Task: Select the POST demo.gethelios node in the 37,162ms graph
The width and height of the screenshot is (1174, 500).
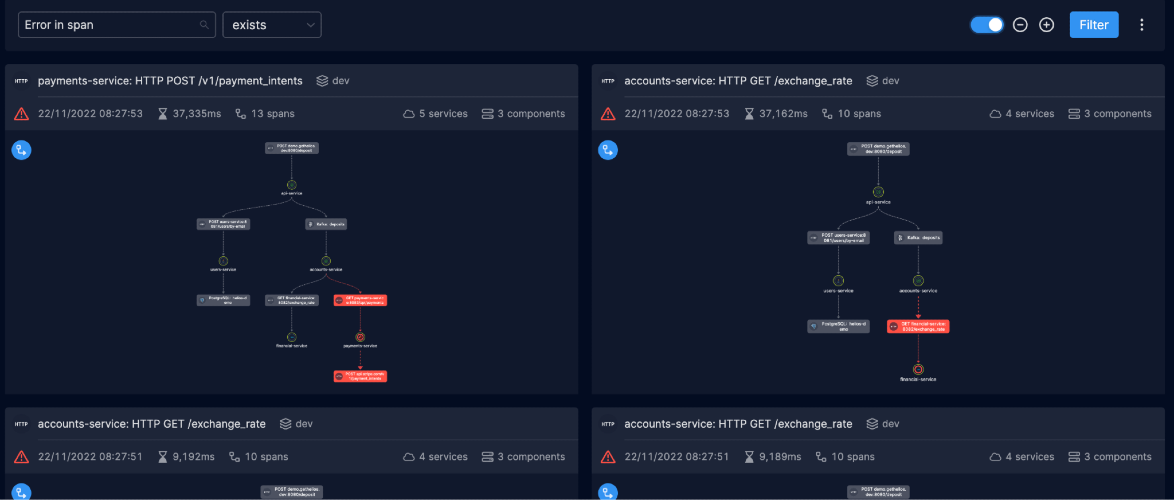Action: [x=878, y=149]
